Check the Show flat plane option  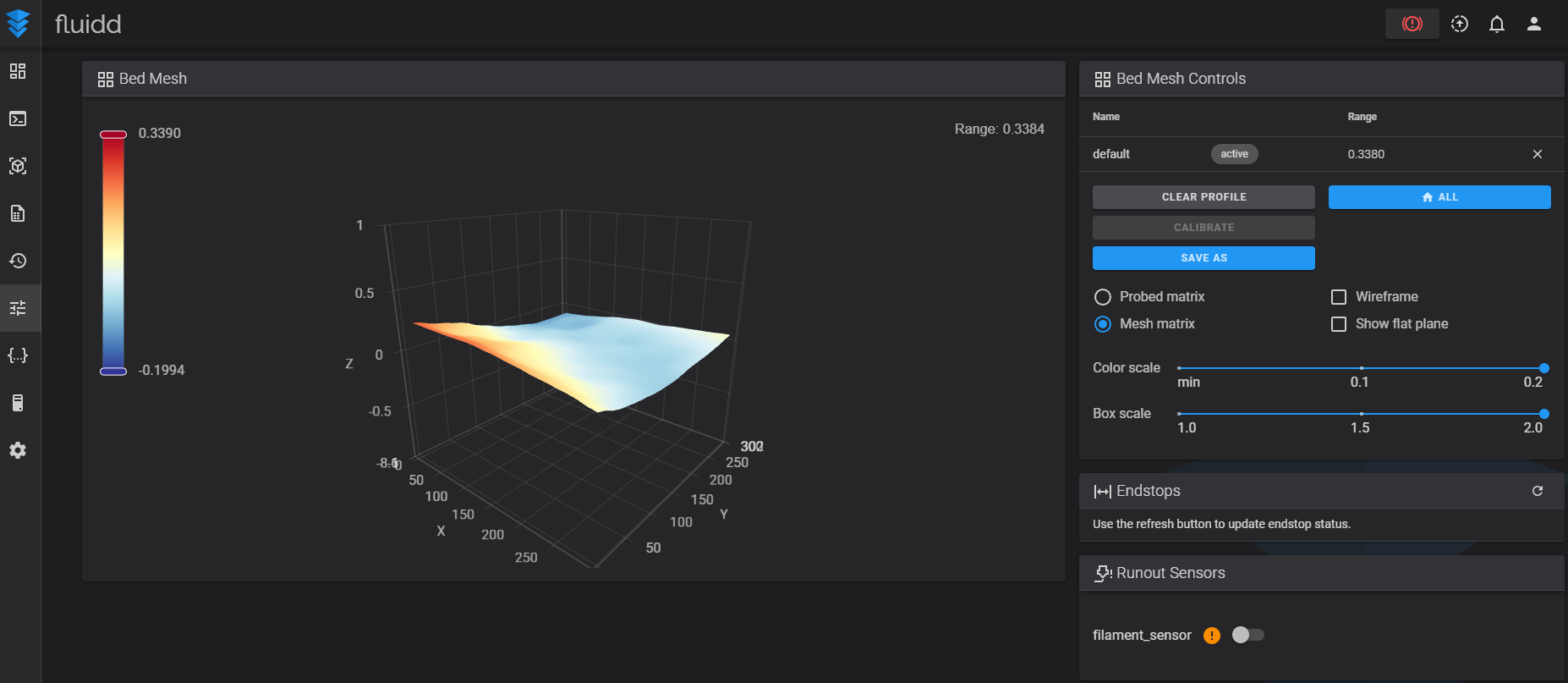point(1339,324)
